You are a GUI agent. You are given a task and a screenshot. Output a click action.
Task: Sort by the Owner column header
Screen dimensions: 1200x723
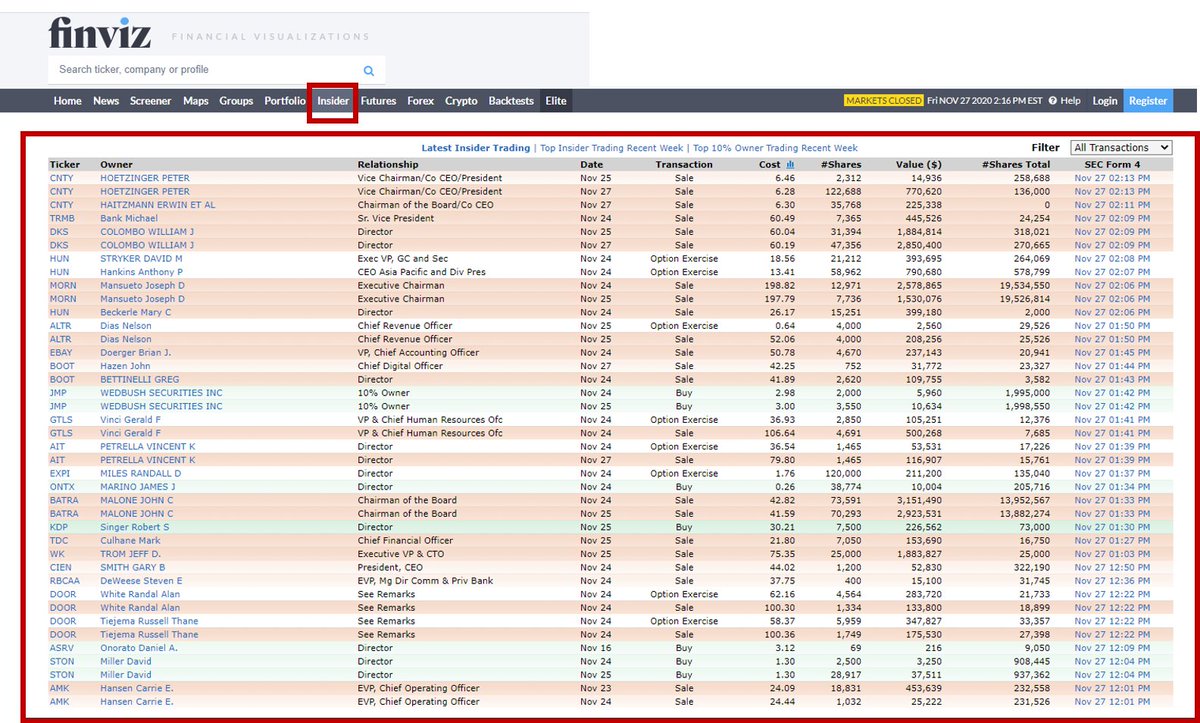(x=116, y=164)
